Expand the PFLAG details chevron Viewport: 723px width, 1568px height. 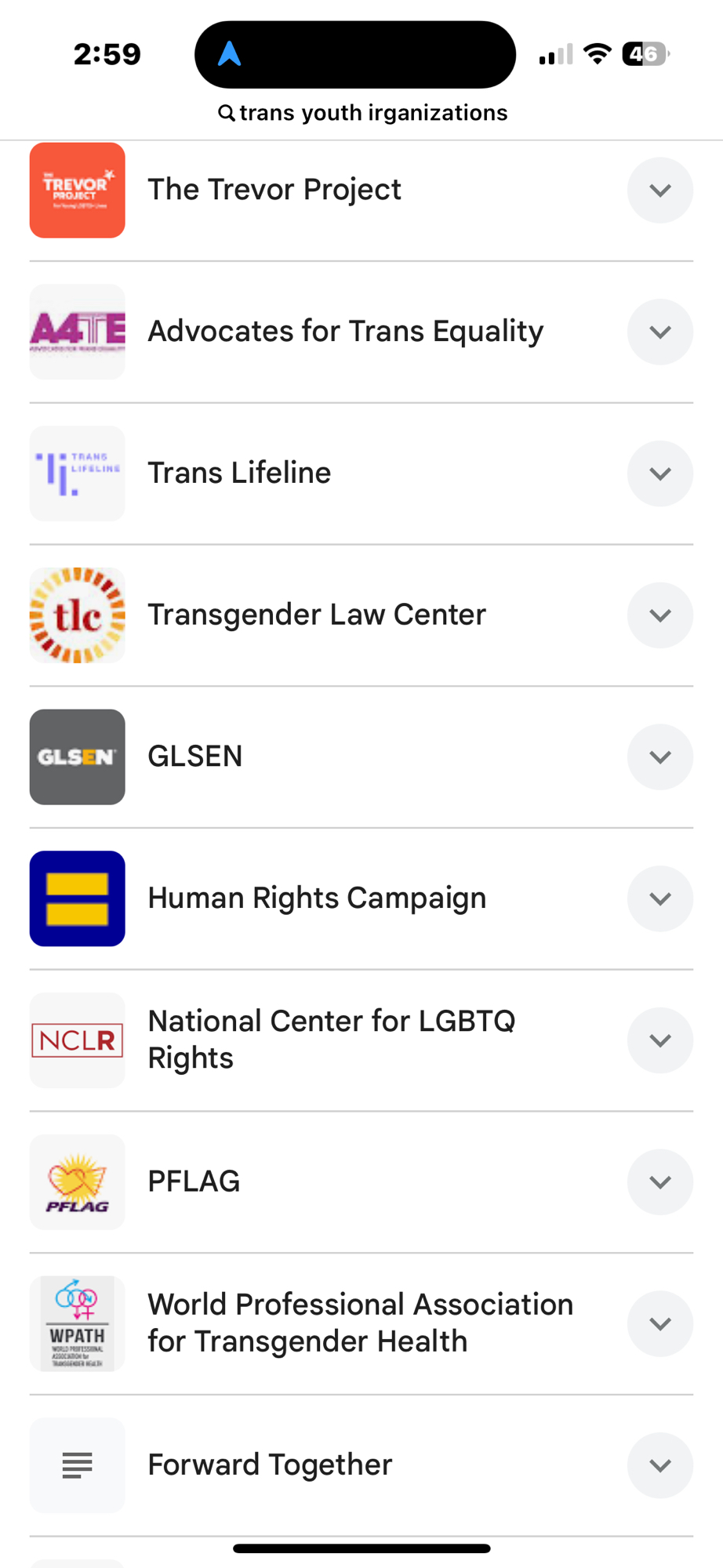point(659,1182)
